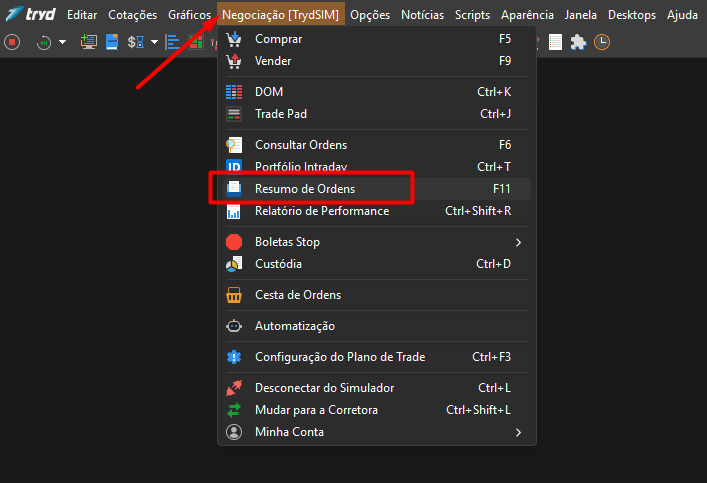Click Desconectar do Simulador

coord(376,388)
